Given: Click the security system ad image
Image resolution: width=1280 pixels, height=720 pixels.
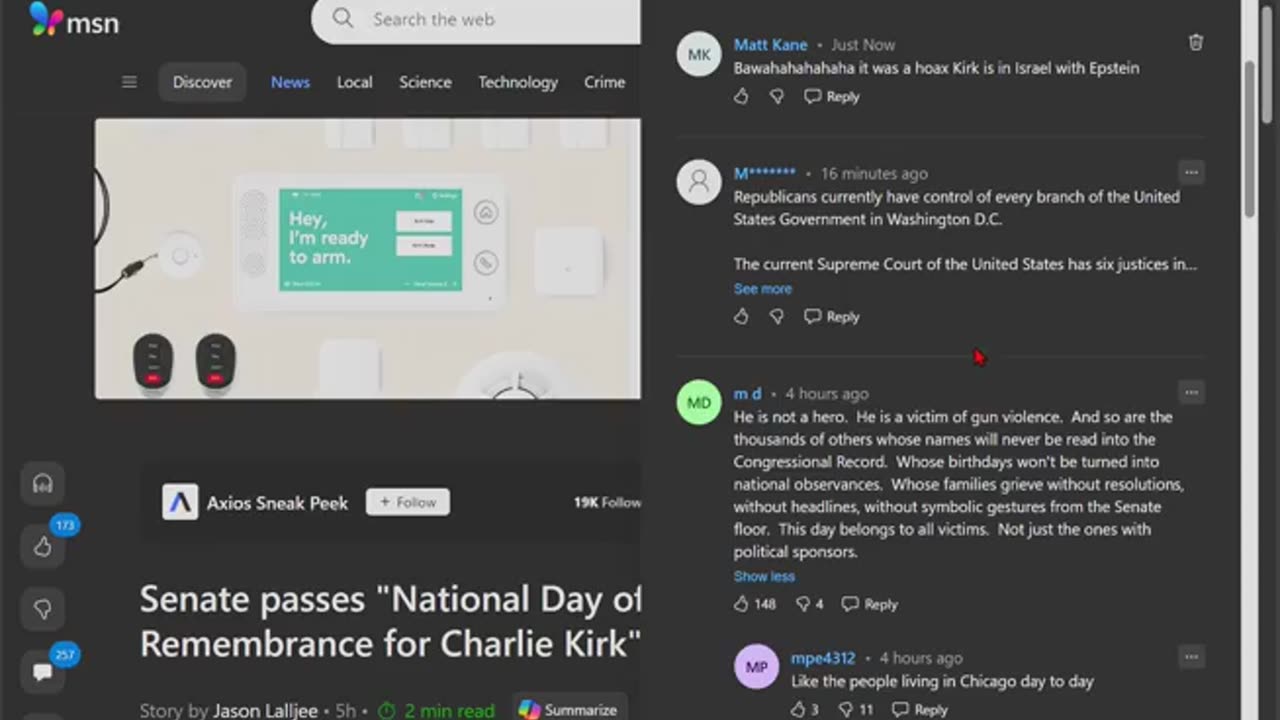Looking at the screenshot, I should (x=368, y=259).
